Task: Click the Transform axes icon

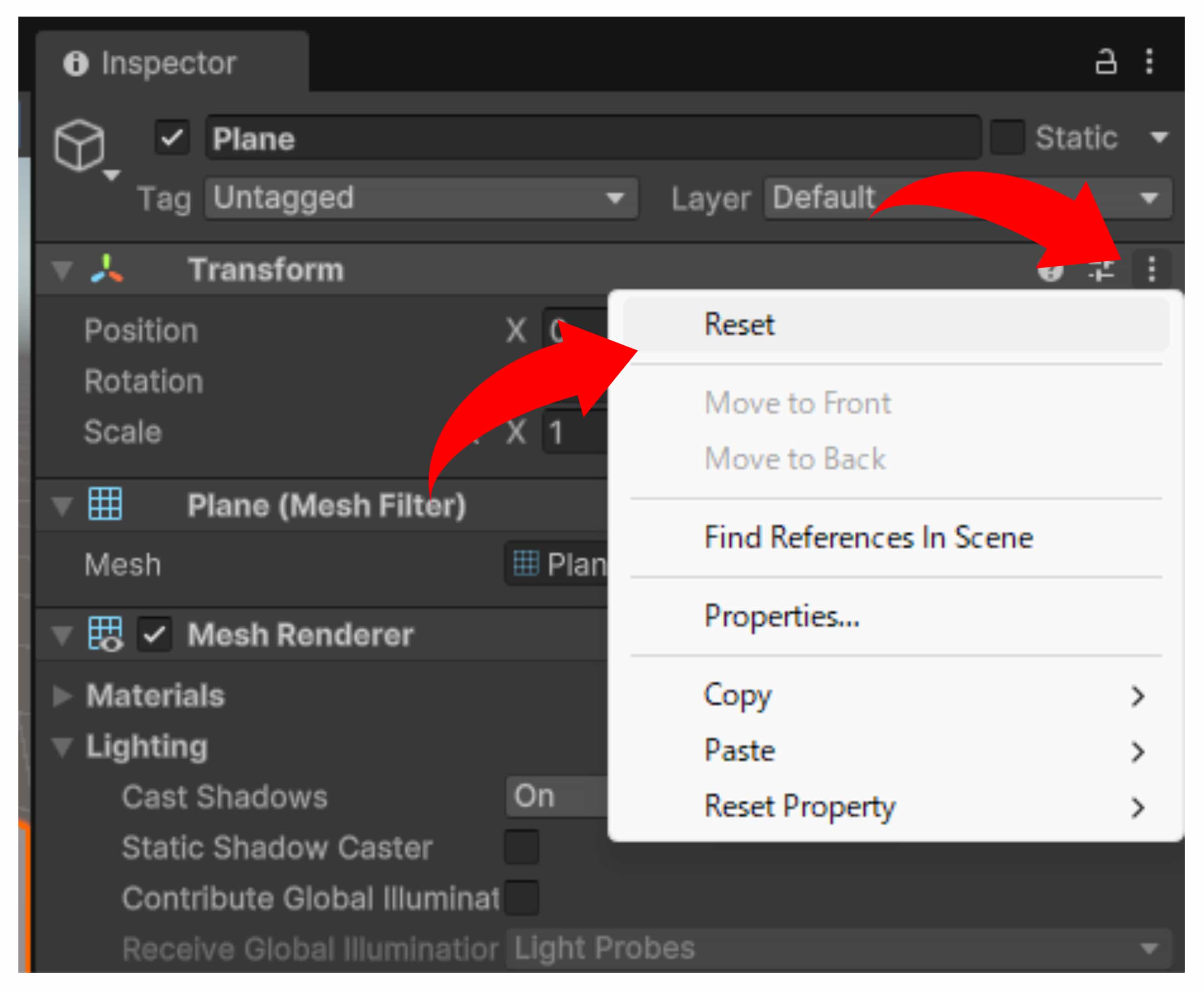Action: click(x=106, y=269)
